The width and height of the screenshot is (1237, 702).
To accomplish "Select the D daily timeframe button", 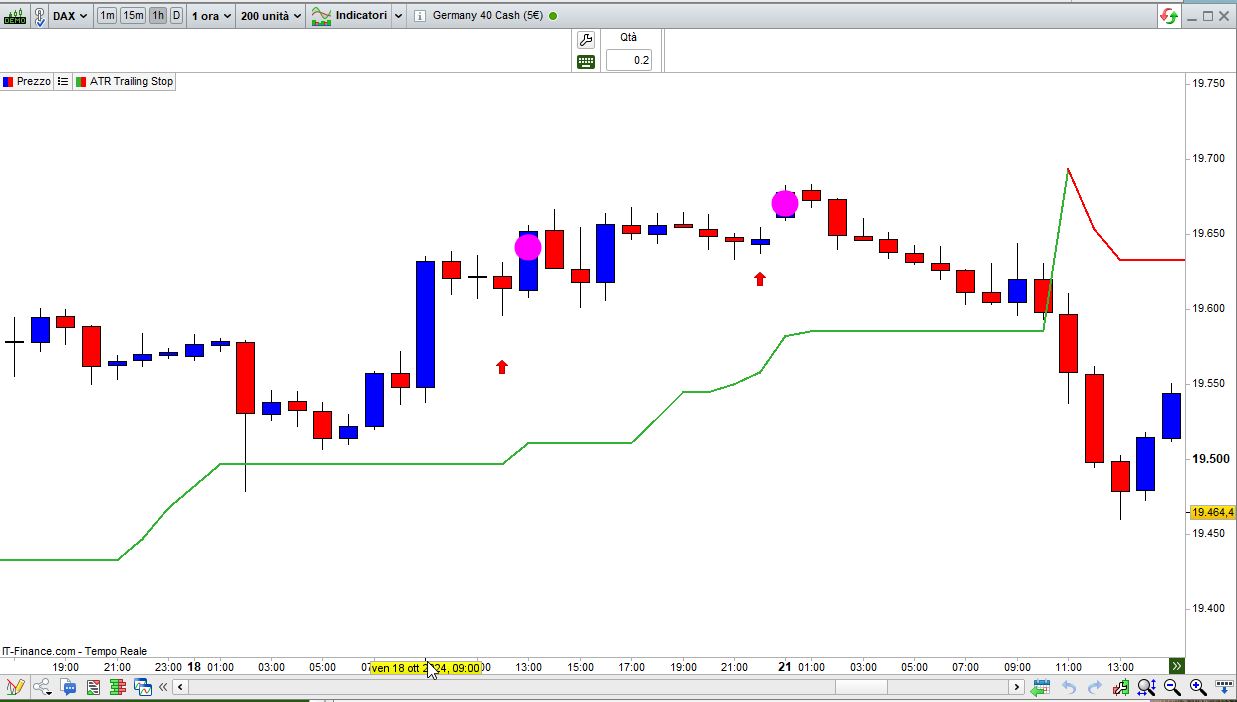I will (x=177, y=16).
